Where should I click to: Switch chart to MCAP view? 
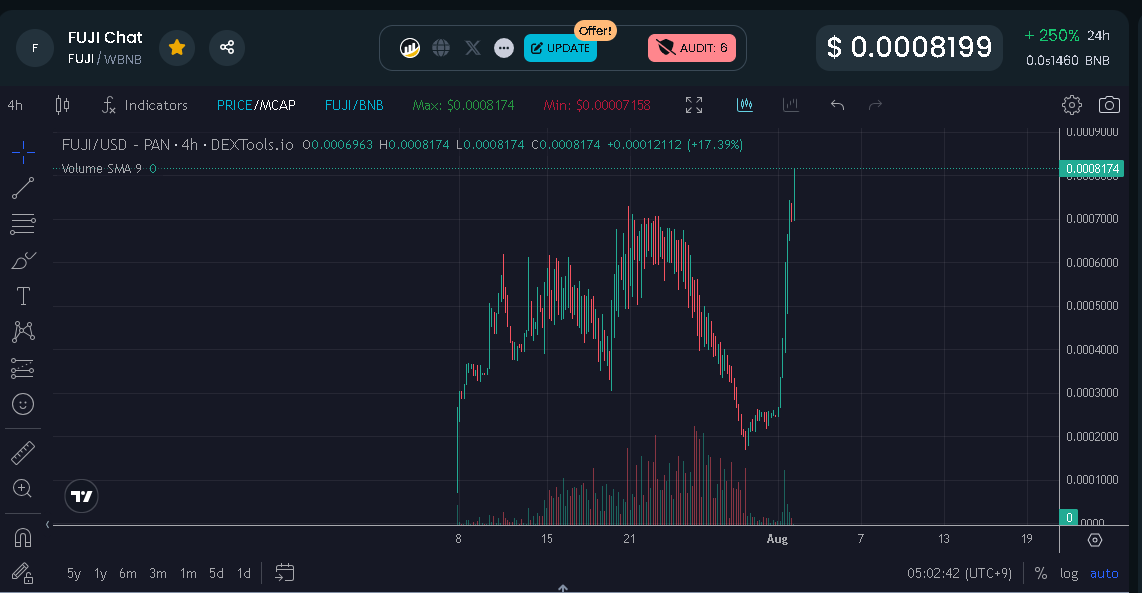(x=277, y=106)
